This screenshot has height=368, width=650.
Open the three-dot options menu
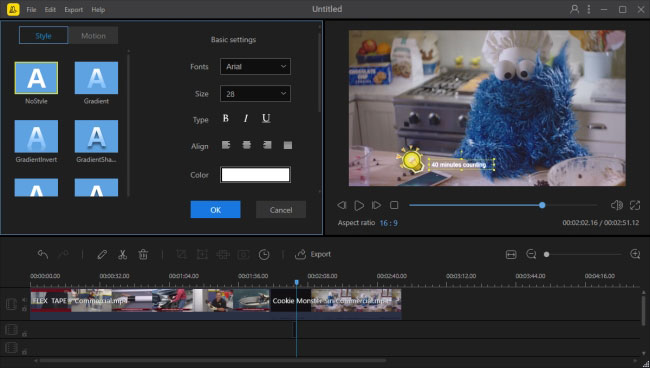coord(589,9)
